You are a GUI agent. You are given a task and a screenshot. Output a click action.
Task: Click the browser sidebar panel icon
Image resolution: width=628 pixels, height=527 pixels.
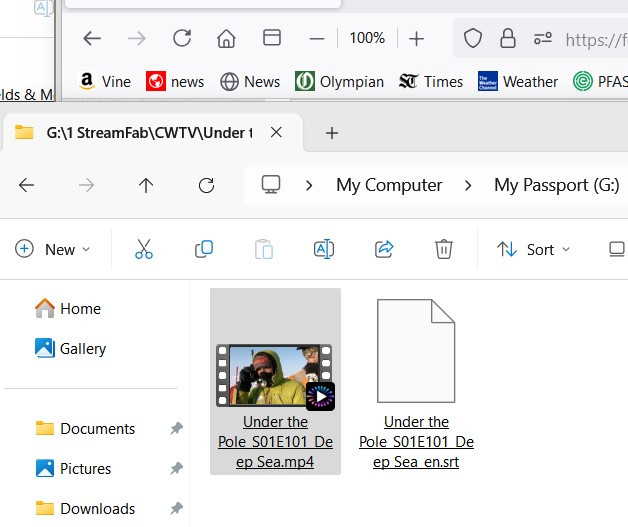coord(272,38)
